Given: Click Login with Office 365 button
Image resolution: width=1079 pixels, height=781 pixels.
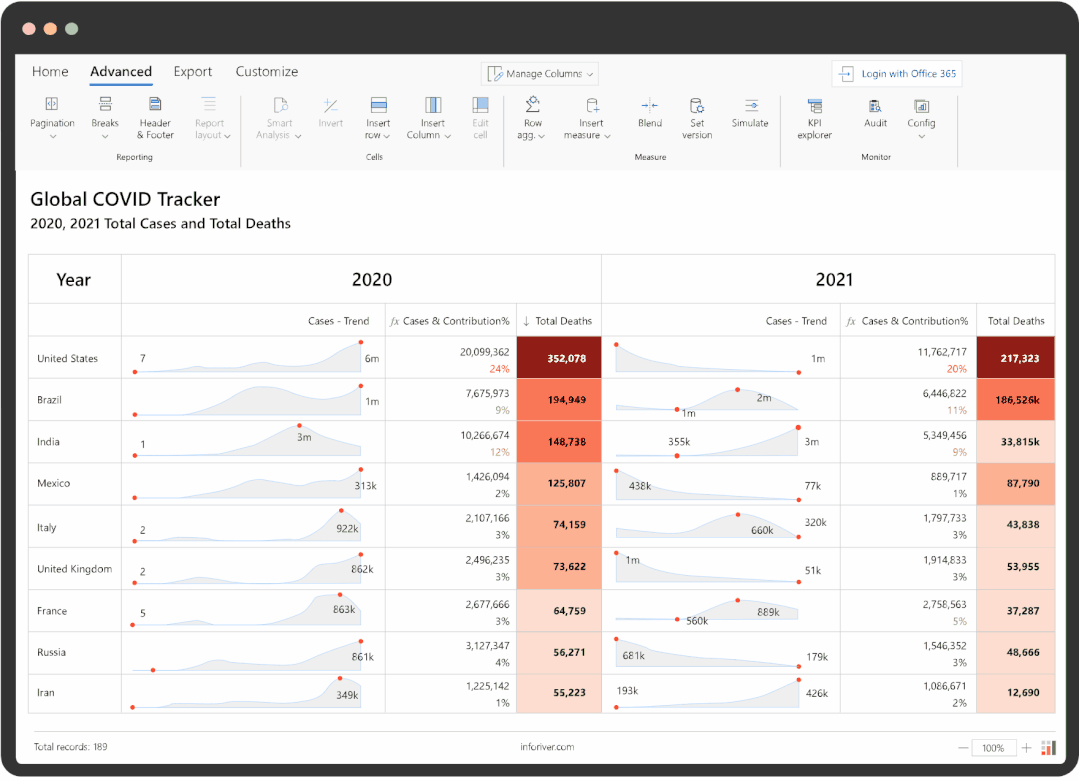Looking at the screenshot, I should (897, 74).
